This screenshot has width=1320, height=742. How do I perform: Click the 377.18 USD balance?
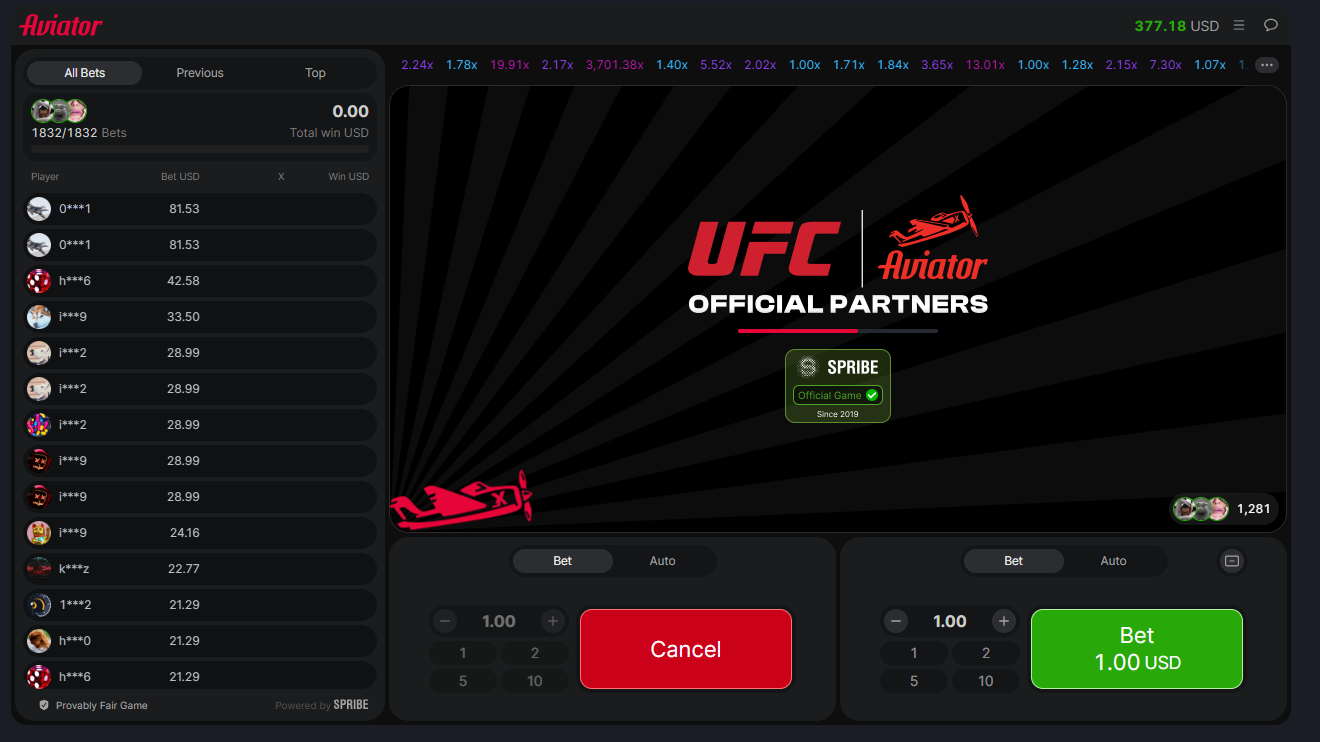coord(1177,26)
